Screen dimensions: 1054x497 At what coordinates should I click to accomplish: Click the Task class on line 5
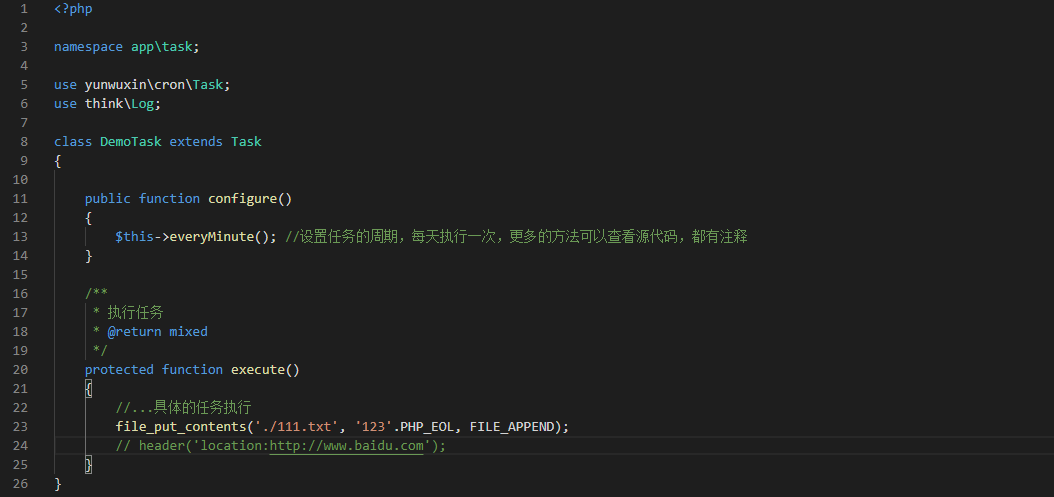pos(208,85)
